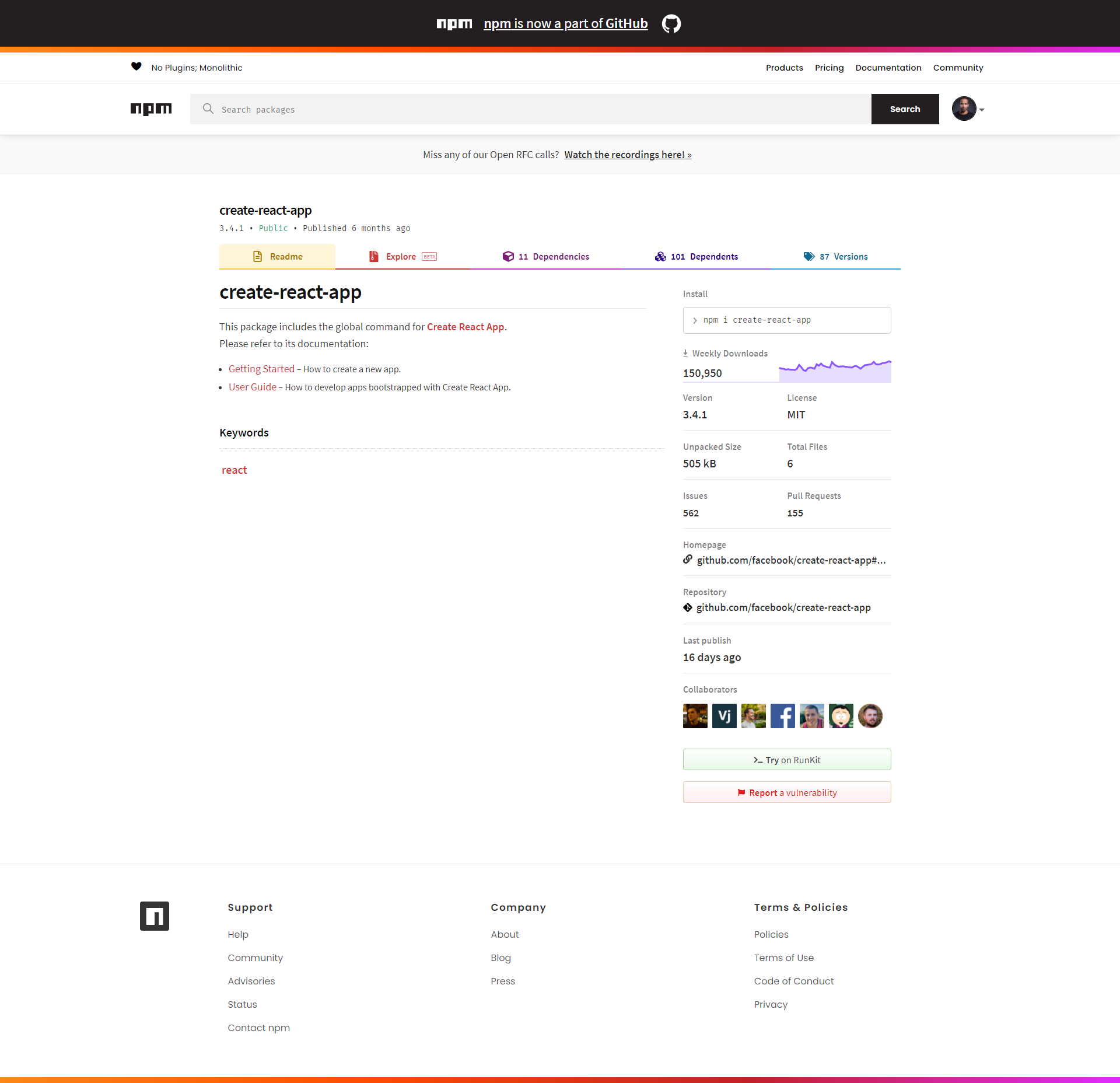Image resolution: width=1120 pixels, height=1083 pixels.
Task: Switch to the 87 Versions tab
Action: pyautogui.click(x=843, y=256)
